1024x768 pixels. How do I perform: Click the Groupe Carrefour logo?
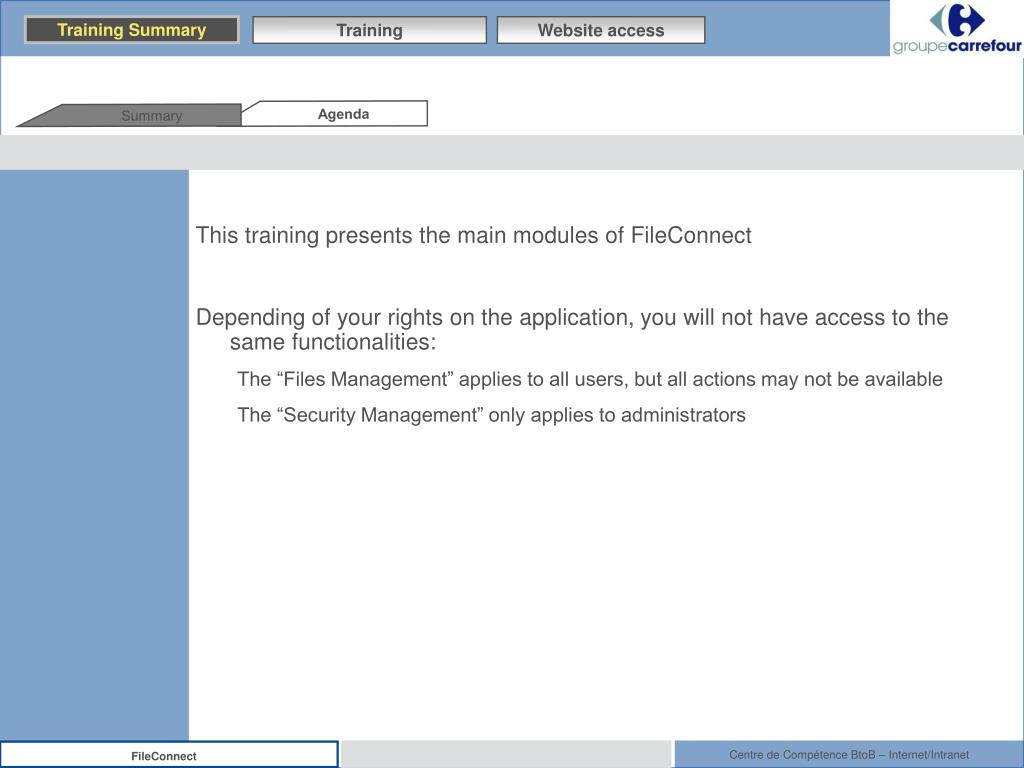pyautogui.click(x=957, y=28)
